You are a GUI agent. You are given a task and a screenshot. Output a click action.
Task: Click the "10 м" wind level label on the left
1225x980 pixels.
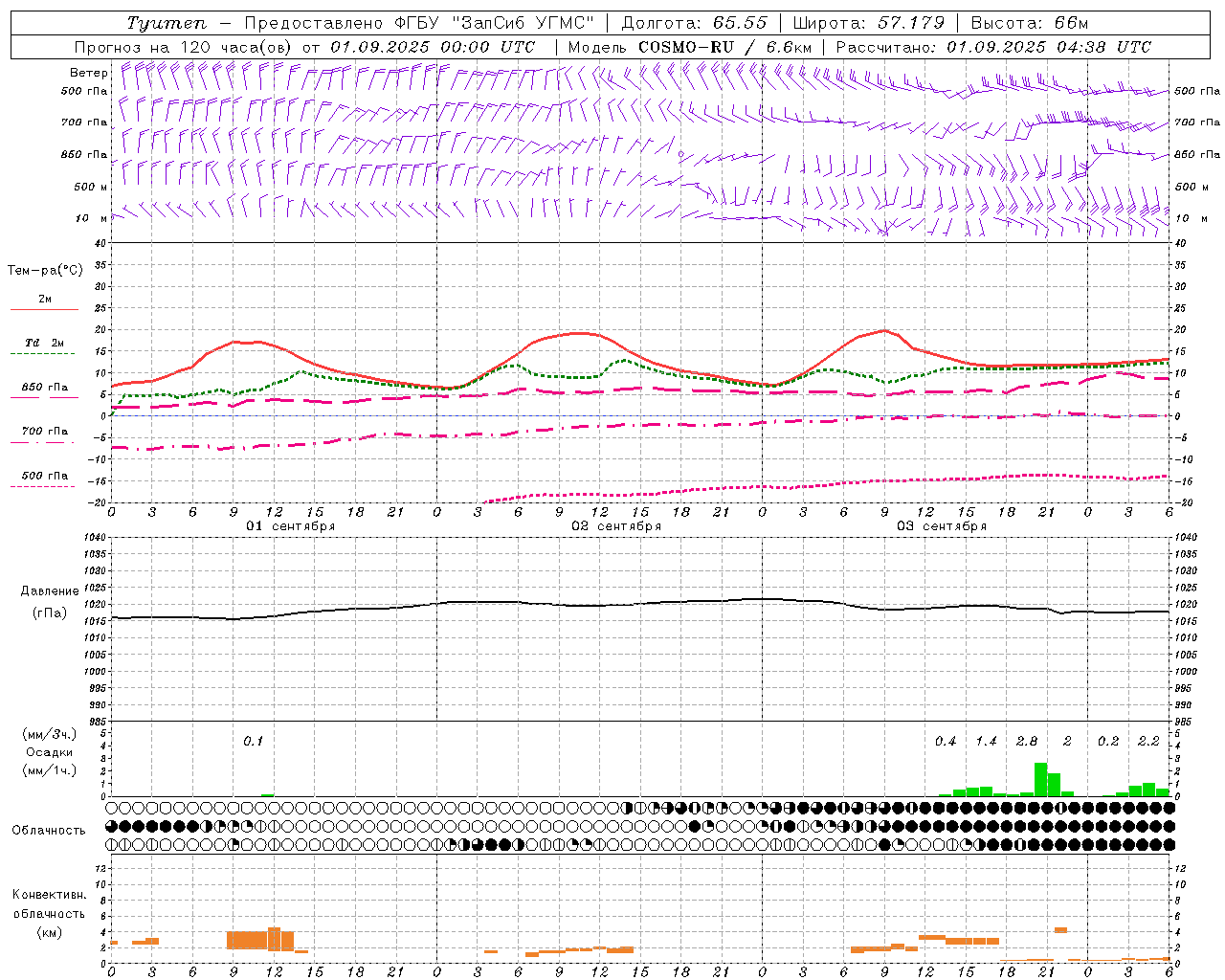click(x=92, y=218)
